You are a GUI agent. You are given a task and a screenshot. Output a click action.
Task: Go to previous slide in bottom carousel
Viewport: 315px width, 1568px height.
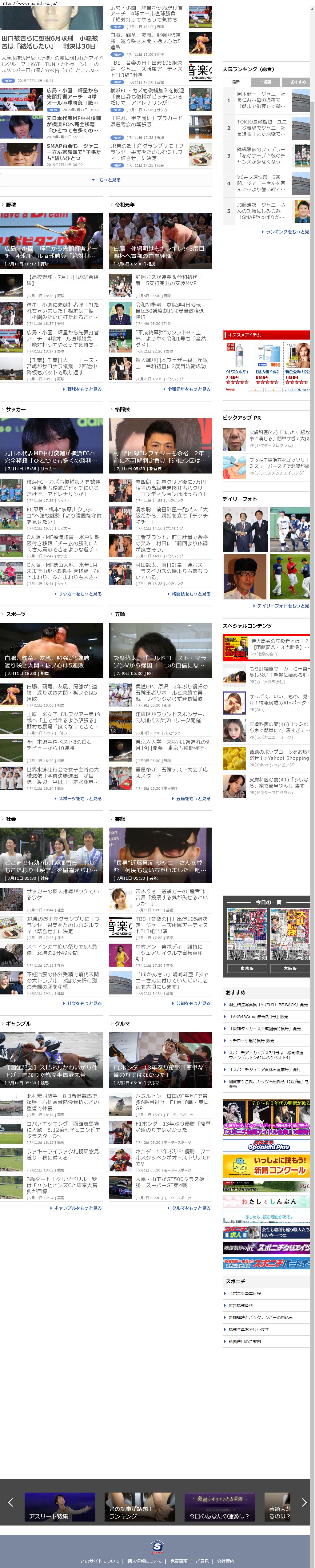(x=10, y=1502)
